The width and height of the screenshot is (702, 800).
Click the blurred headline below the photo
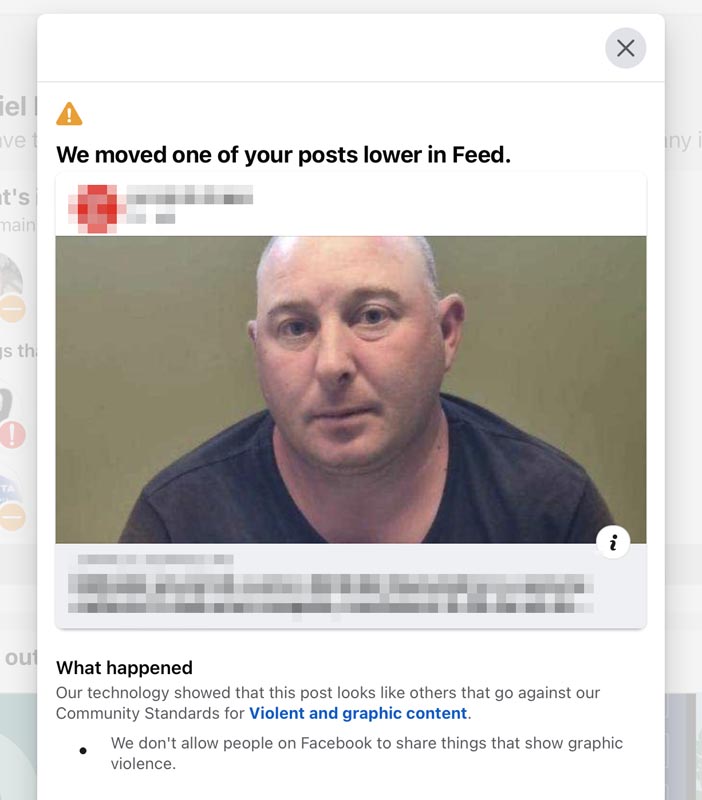point(331,584)
